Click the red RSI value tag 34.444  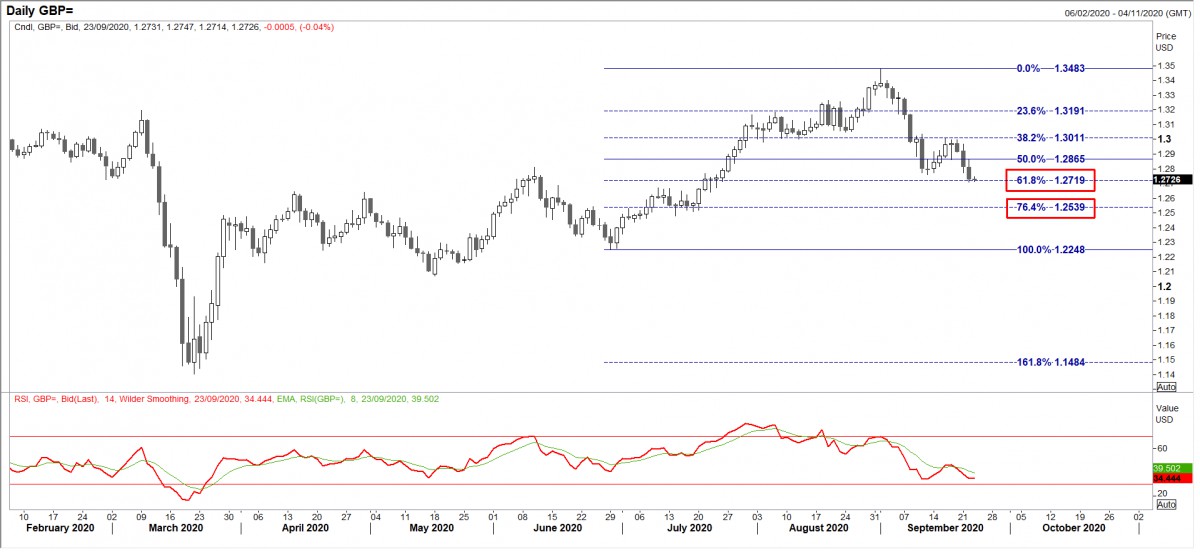click(1167, 480)
